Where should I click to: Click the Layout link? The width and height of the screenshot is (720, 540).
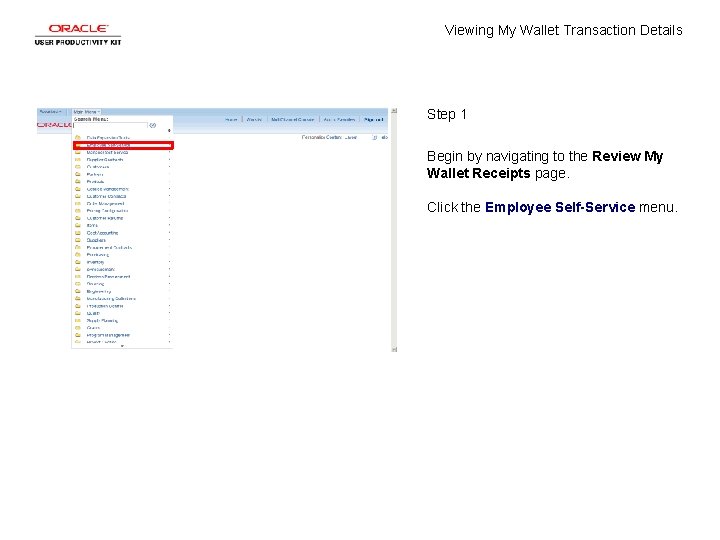[x=351, y=137]
